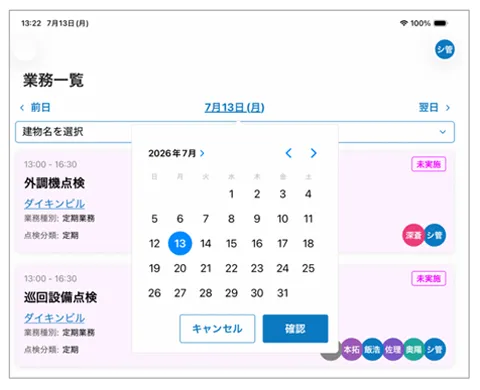This screenshot has height=390, width=480.
Task: Click the green 奥陽 avatar
Action: point(414,349)
